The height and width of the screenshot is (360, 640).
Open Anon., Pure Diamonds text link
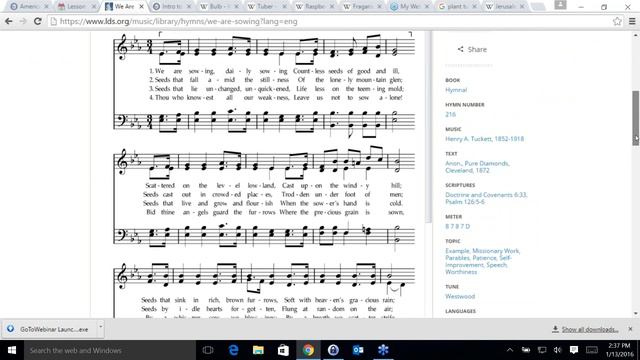point(477,167)
